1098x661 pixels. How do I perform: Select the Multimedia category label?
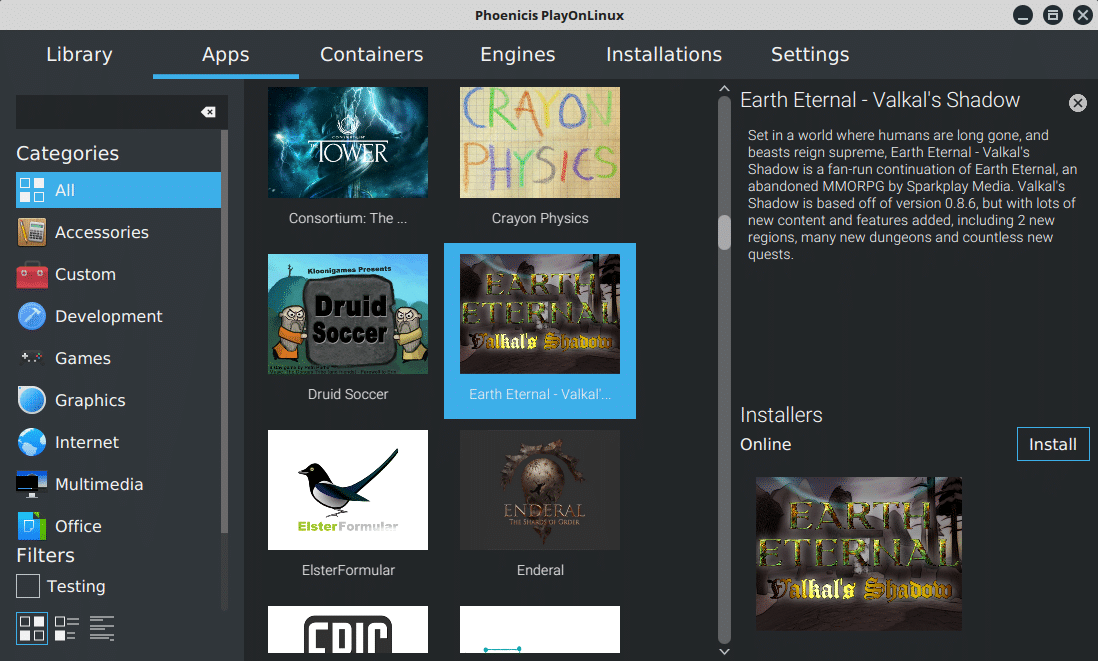[99, 485]
